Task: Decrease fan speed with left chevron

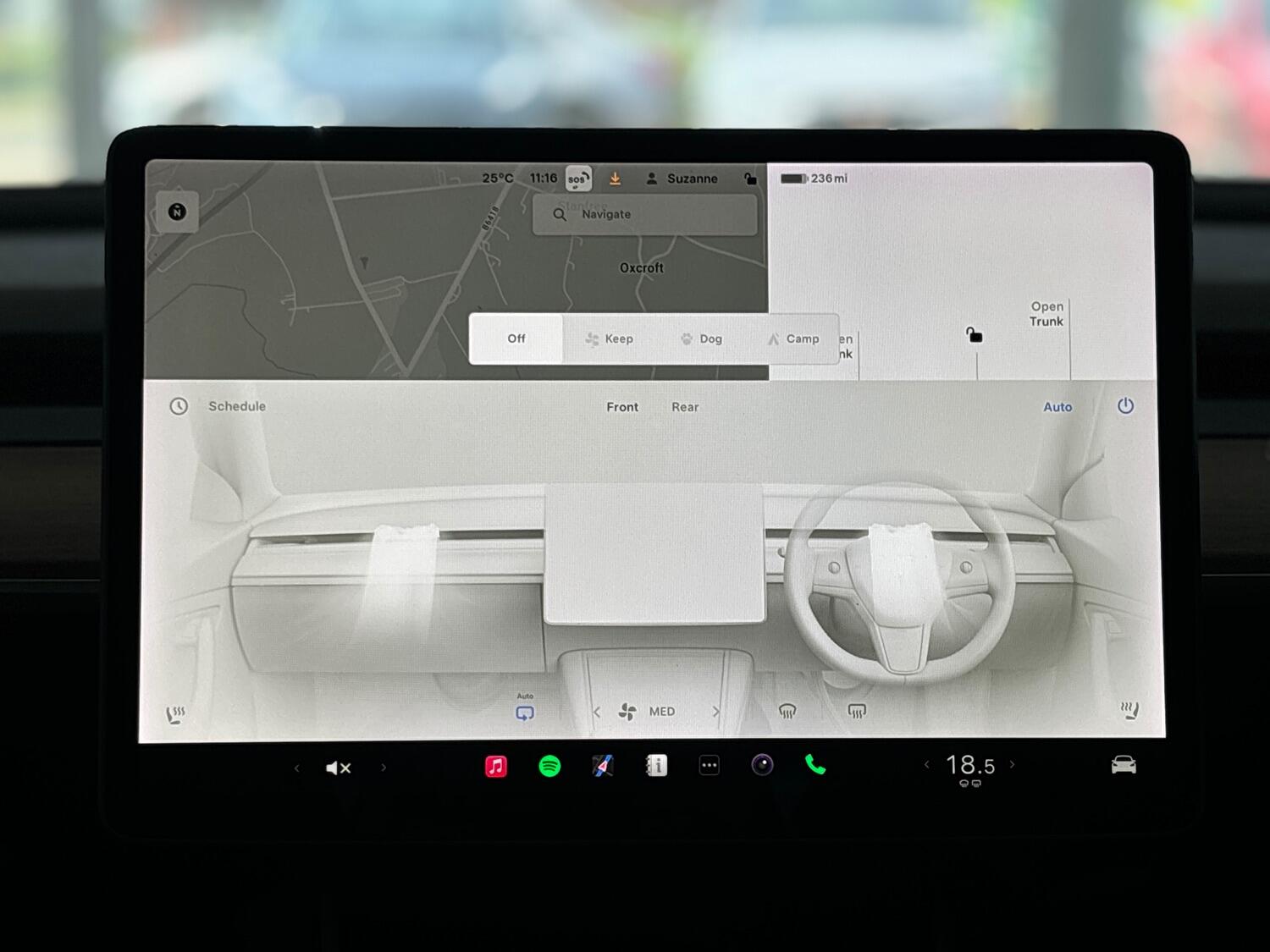Action: [597, 712]
